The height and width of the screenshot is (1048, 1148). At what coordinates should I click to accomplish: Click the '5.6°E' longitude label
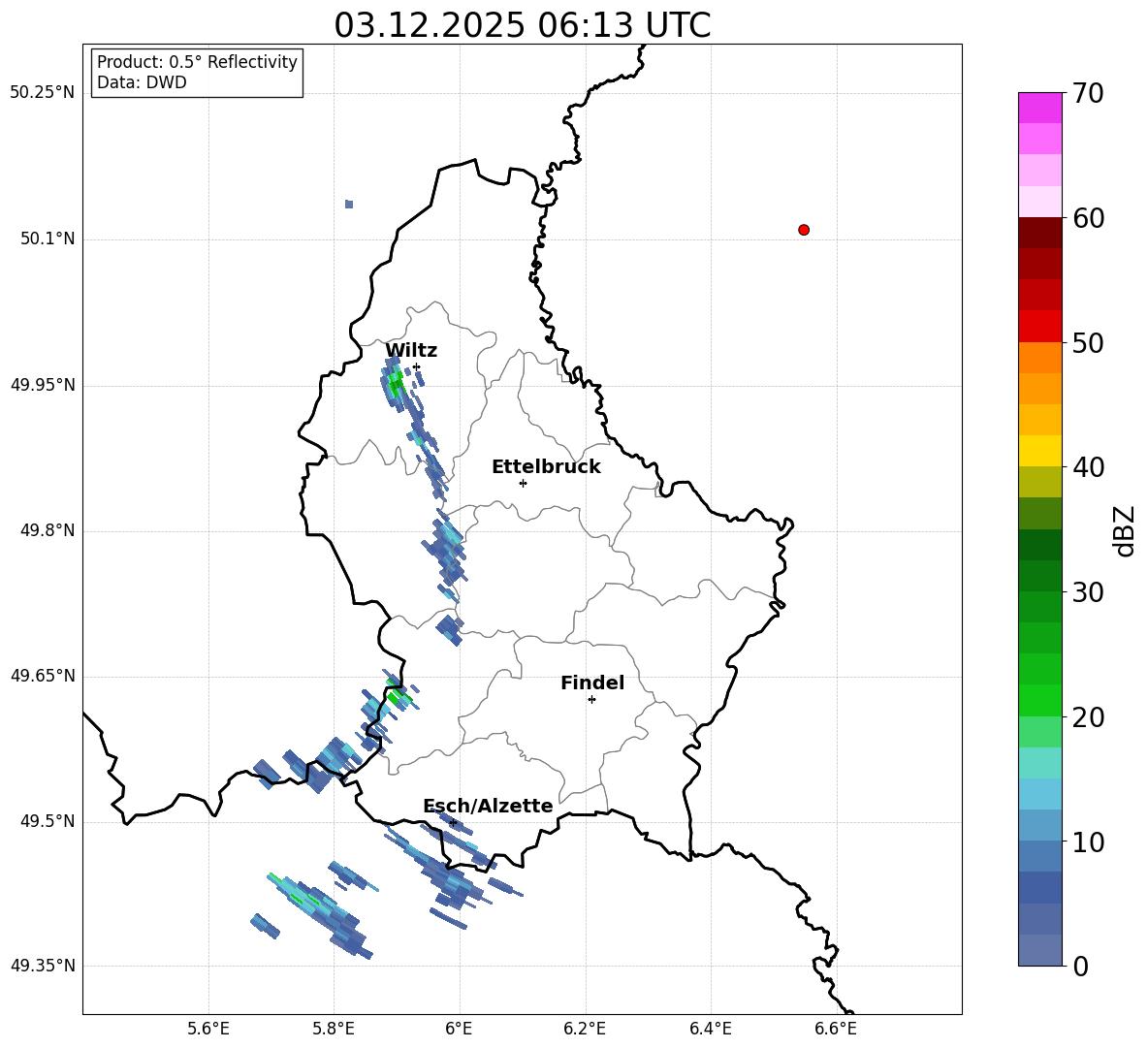(208, 1029)
